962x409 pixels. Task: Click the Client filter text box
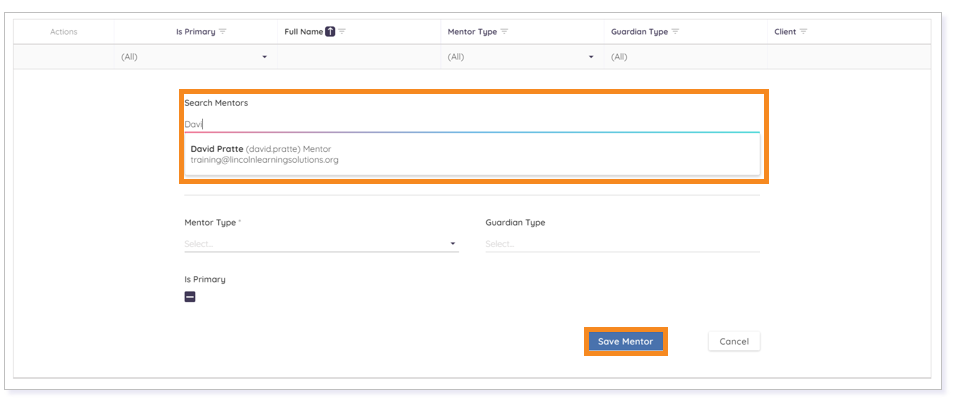pos(849,56)
